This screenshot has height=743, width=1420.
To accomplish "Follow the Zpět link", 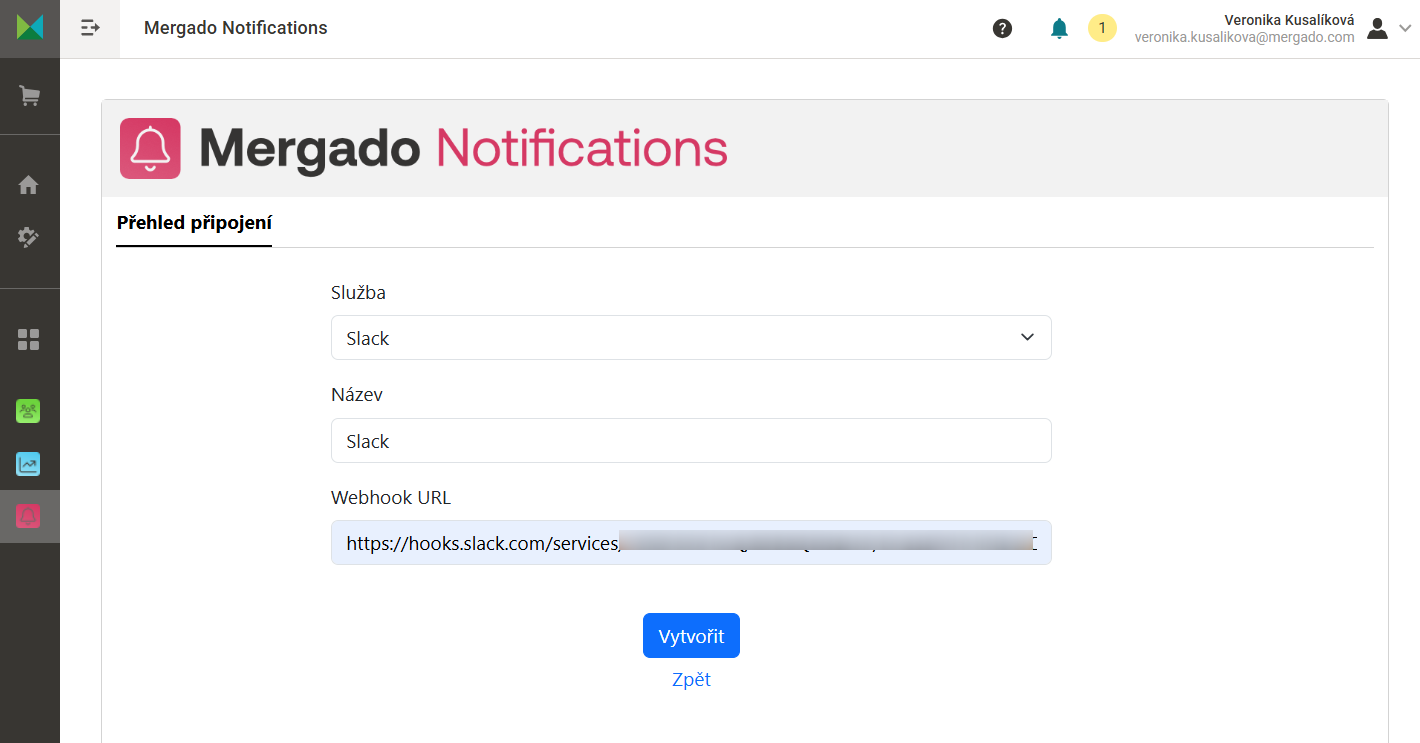I will pos(691,680).
